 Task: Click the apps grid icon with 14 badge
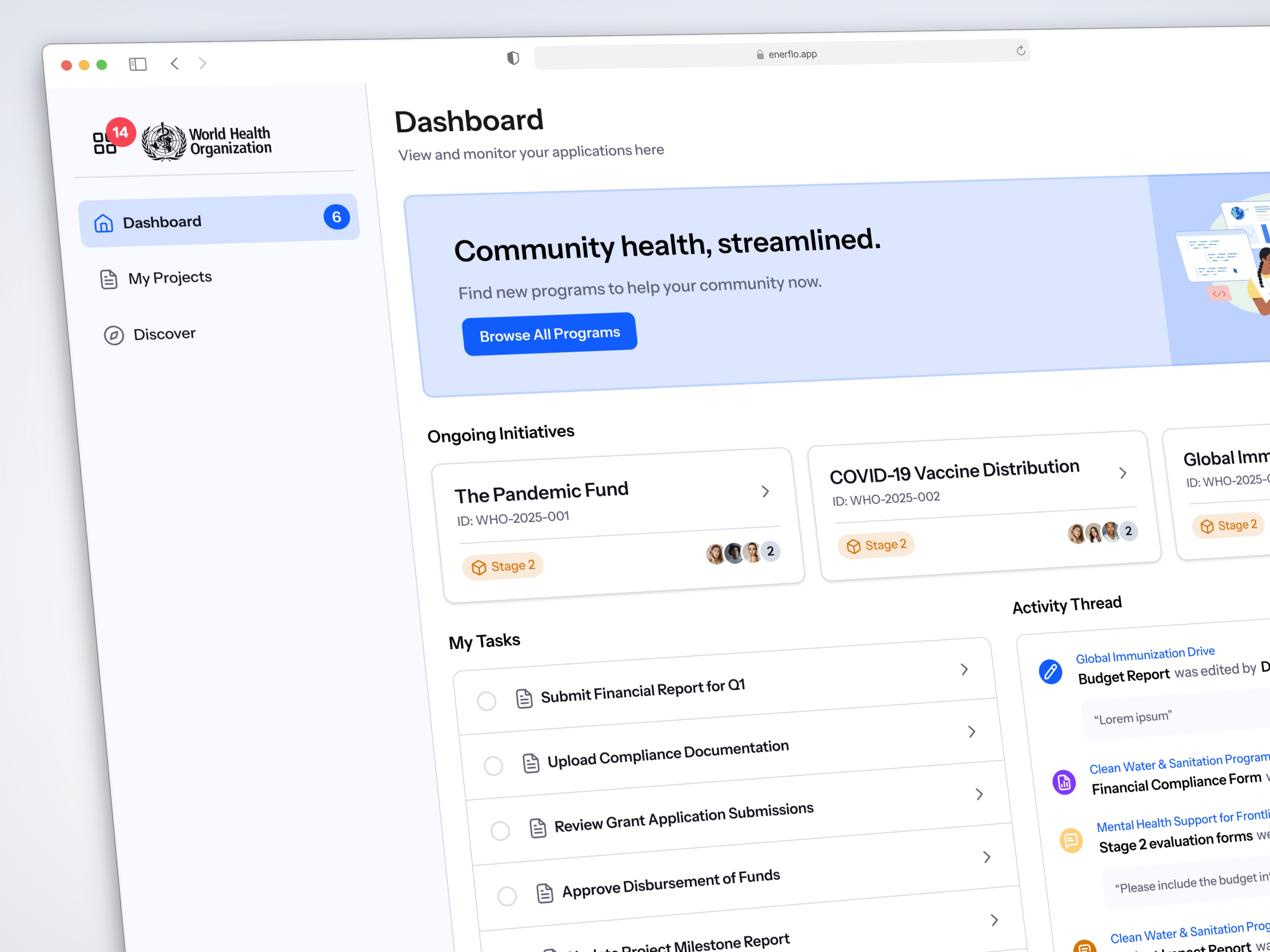(105, 142)
